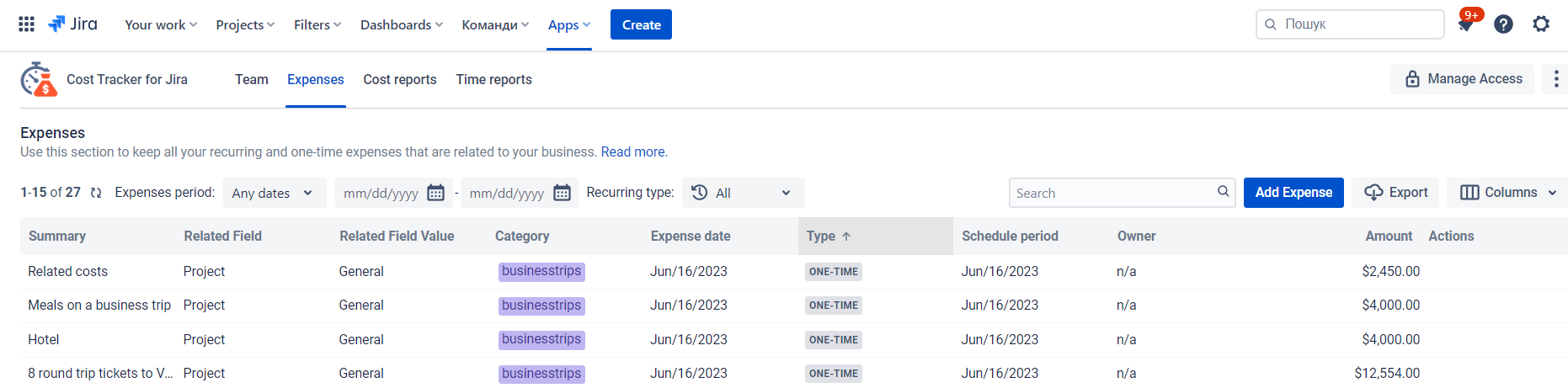Click the 1-15 of 27 counter

(x=51, y=193)
